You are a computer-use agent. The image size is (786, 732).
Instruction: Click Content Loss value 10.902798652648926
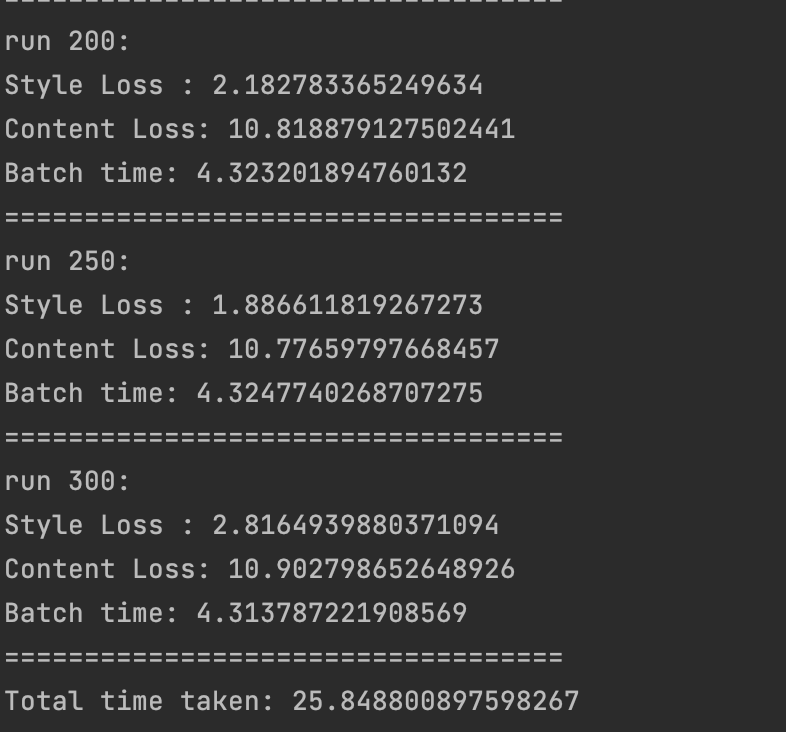[371, 569]
